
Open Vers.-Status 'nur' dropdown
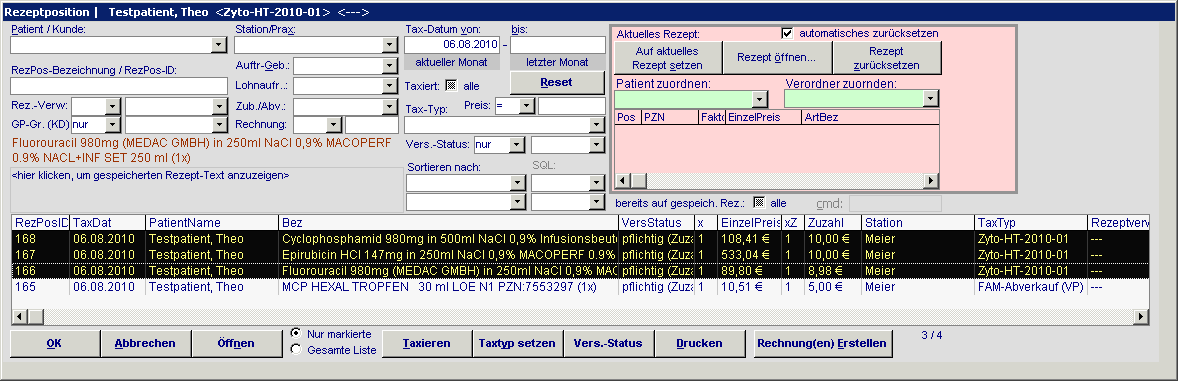(517, 144)
